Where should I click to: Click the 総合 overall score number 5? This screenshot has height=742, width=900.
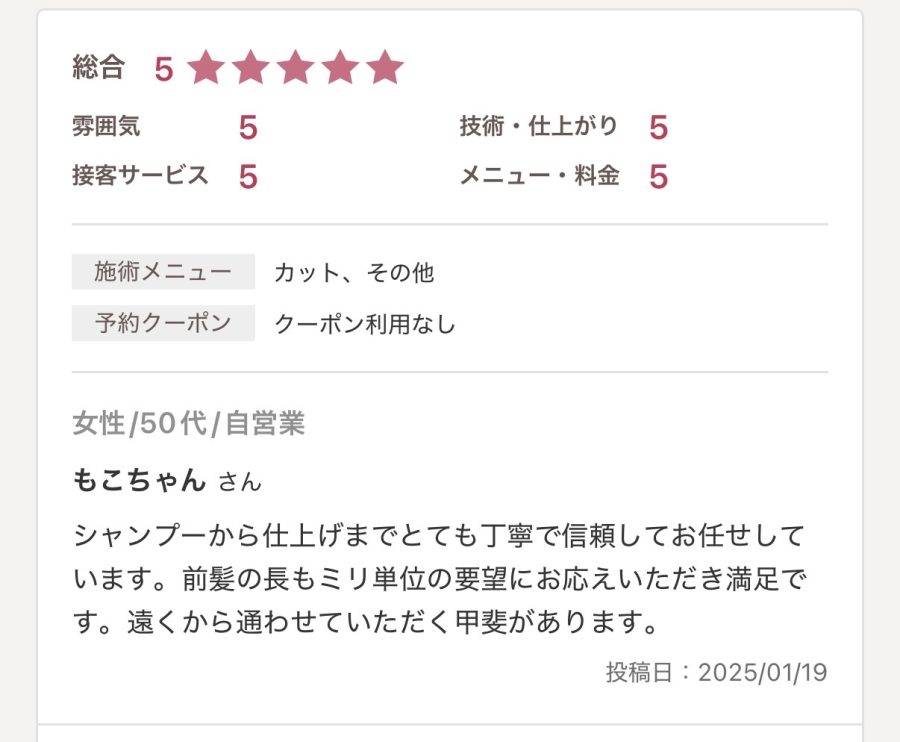click(164, 69)
